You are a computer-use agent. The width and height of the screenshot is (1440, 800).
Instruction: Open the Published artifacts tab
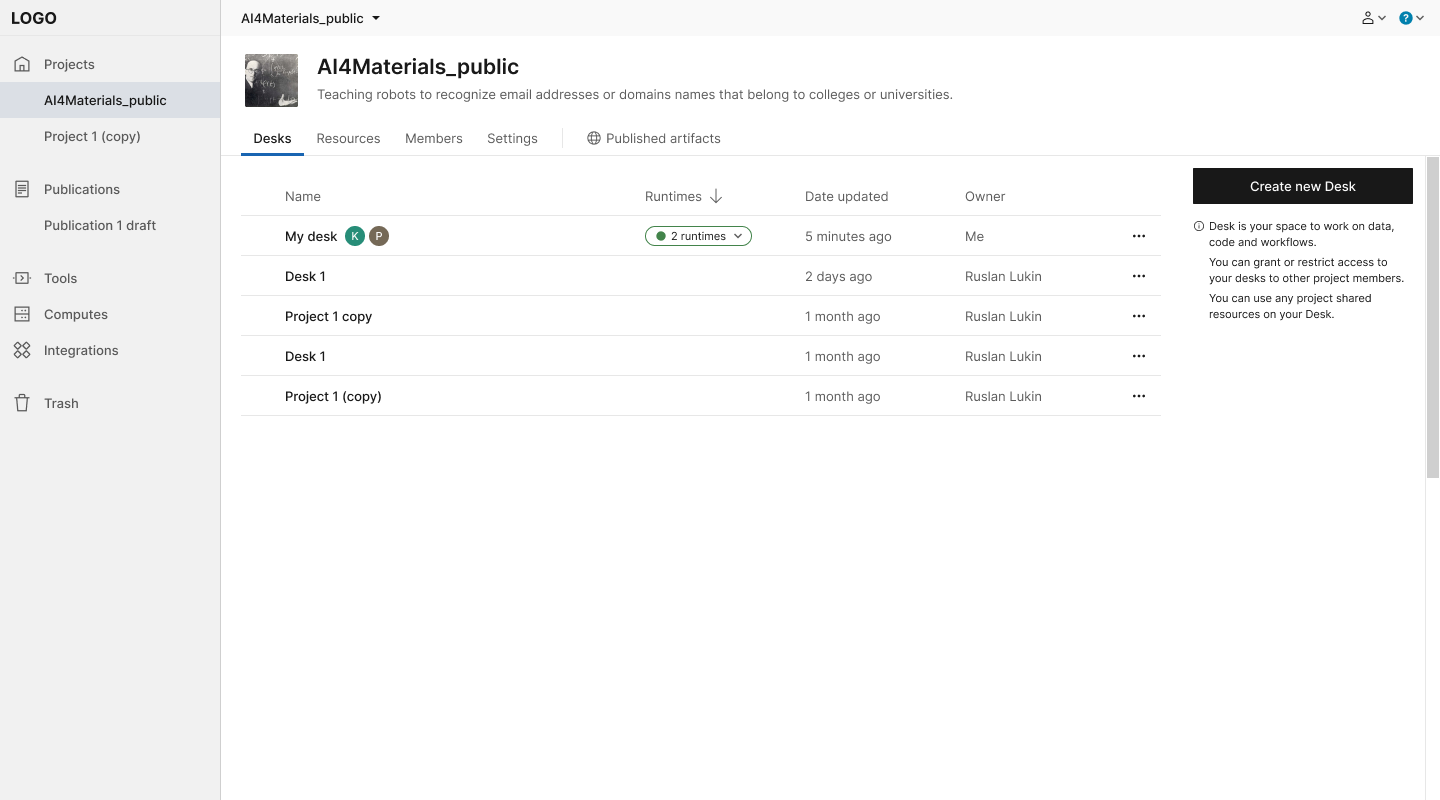pyautogui.click(x=653, y=138)
